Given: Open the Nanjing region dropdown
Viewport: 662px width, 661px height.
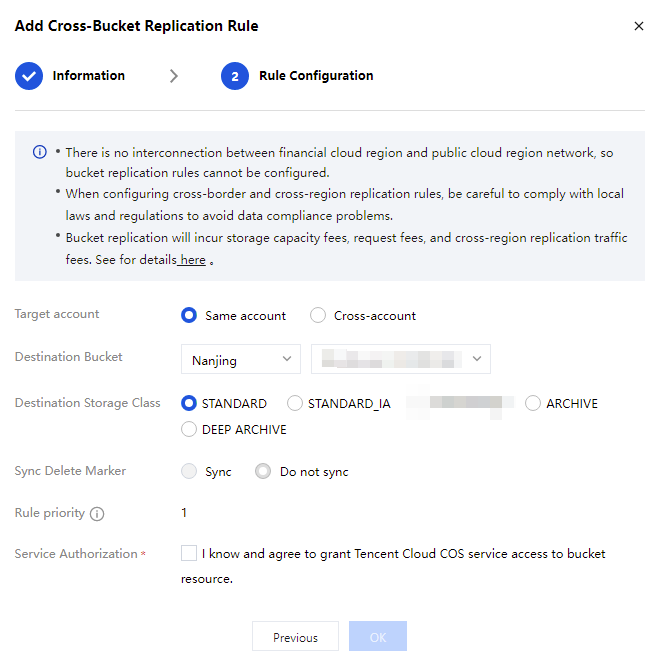Looking at the screenshot, I should 240,359.
